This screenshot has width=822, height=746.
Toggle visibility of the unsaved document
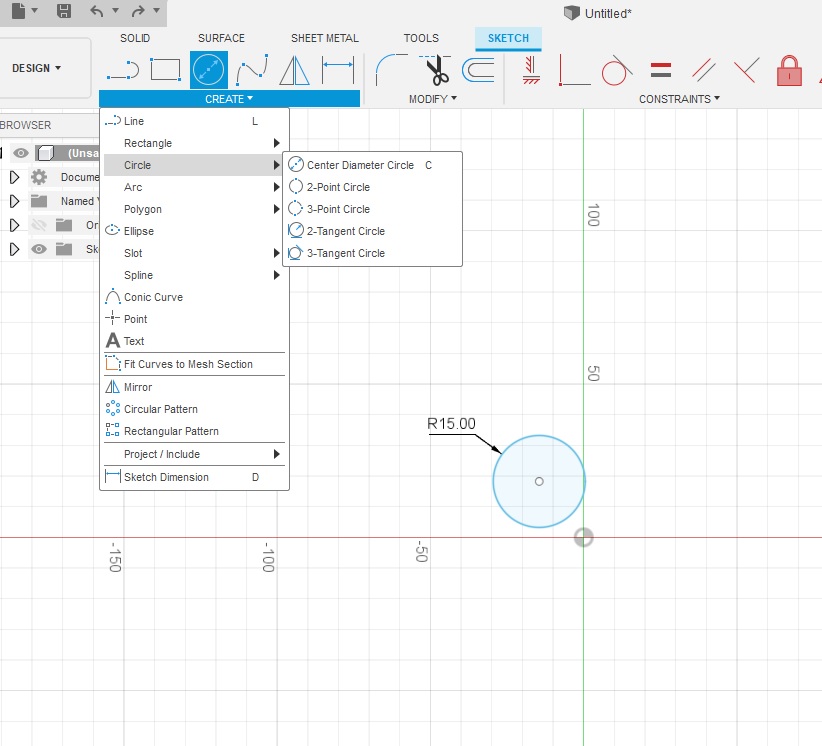[21, 153]
